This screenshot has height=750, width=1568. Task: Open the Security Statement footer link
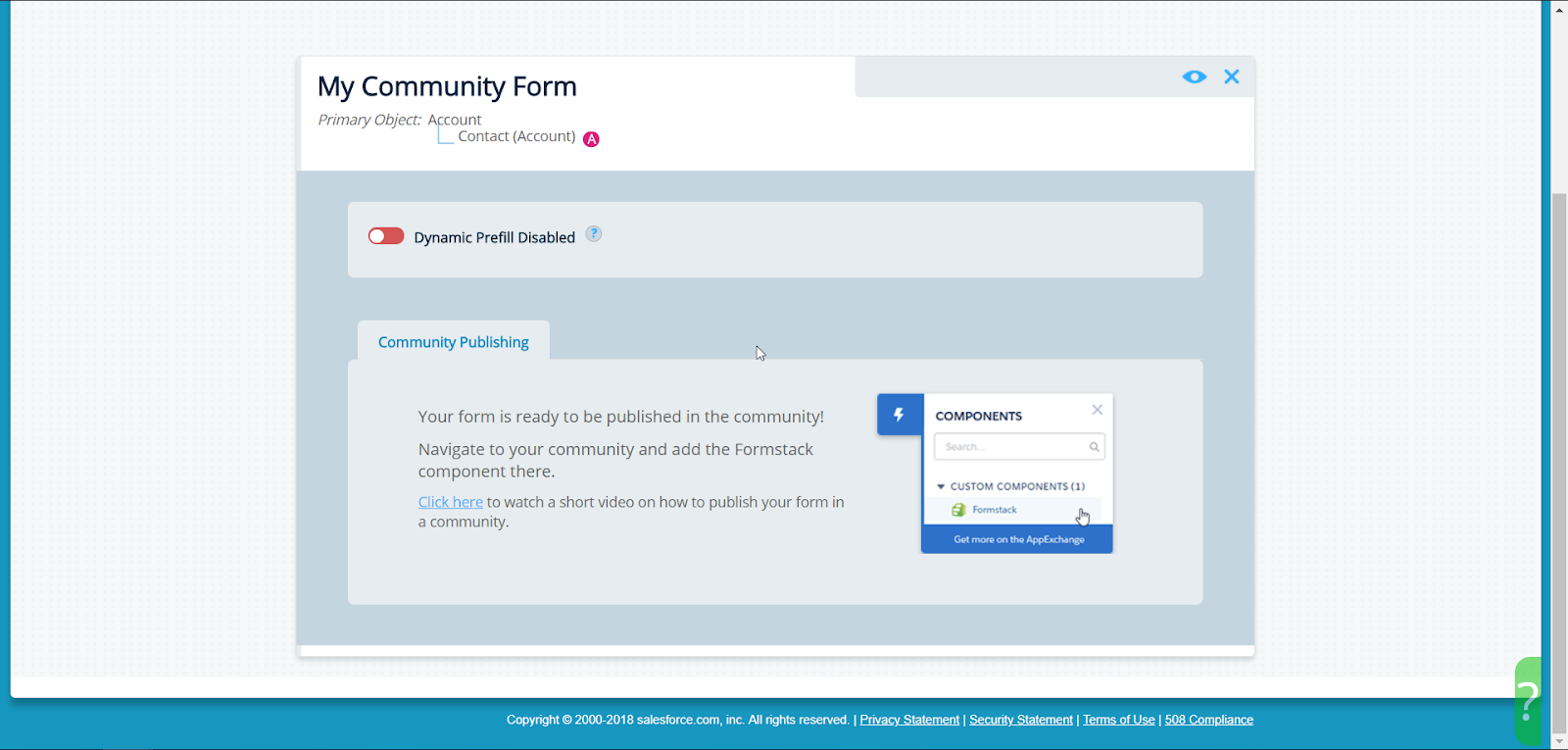tap(1020, 720)
